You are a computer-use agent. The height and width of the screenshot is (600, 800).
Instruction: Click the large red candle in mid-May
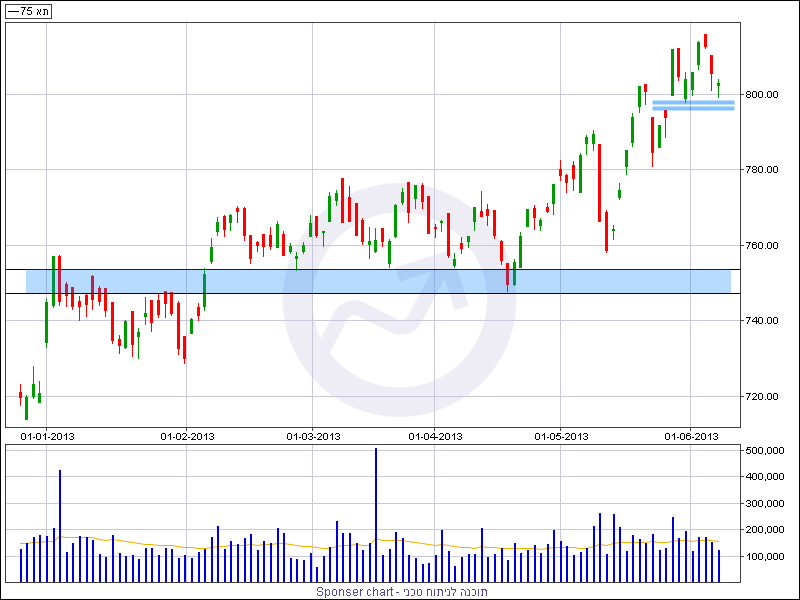point(599,183)
